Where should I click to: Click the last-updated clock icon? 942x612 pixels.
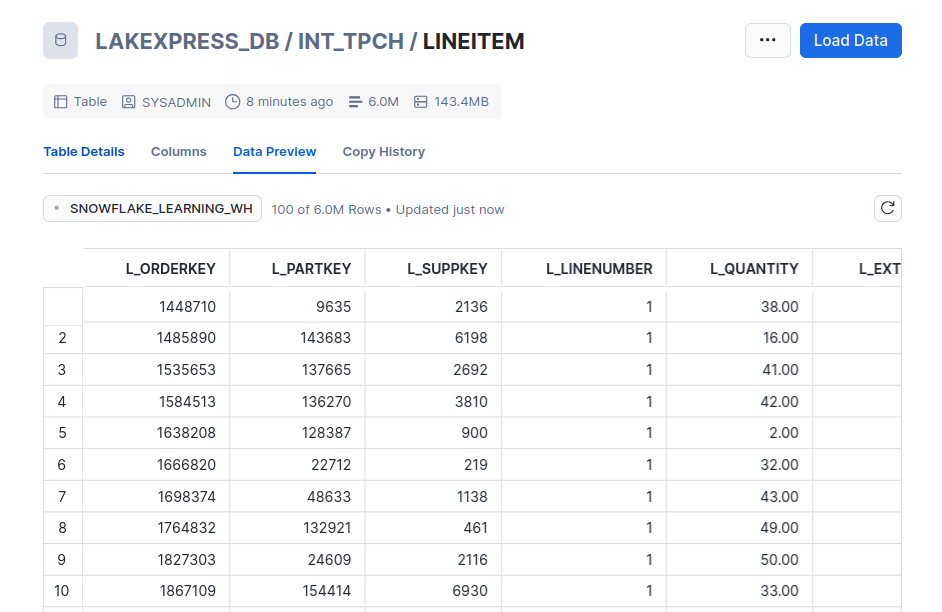[x=231, y=101]
